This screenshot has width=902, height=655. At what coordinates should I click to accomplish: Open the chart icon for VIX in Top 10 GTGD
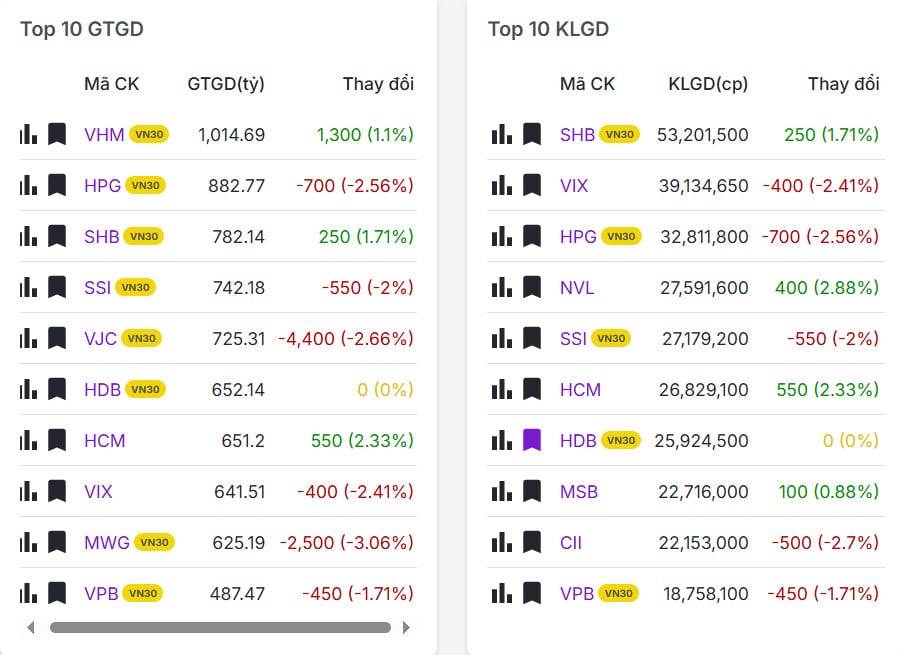[27, 492]
